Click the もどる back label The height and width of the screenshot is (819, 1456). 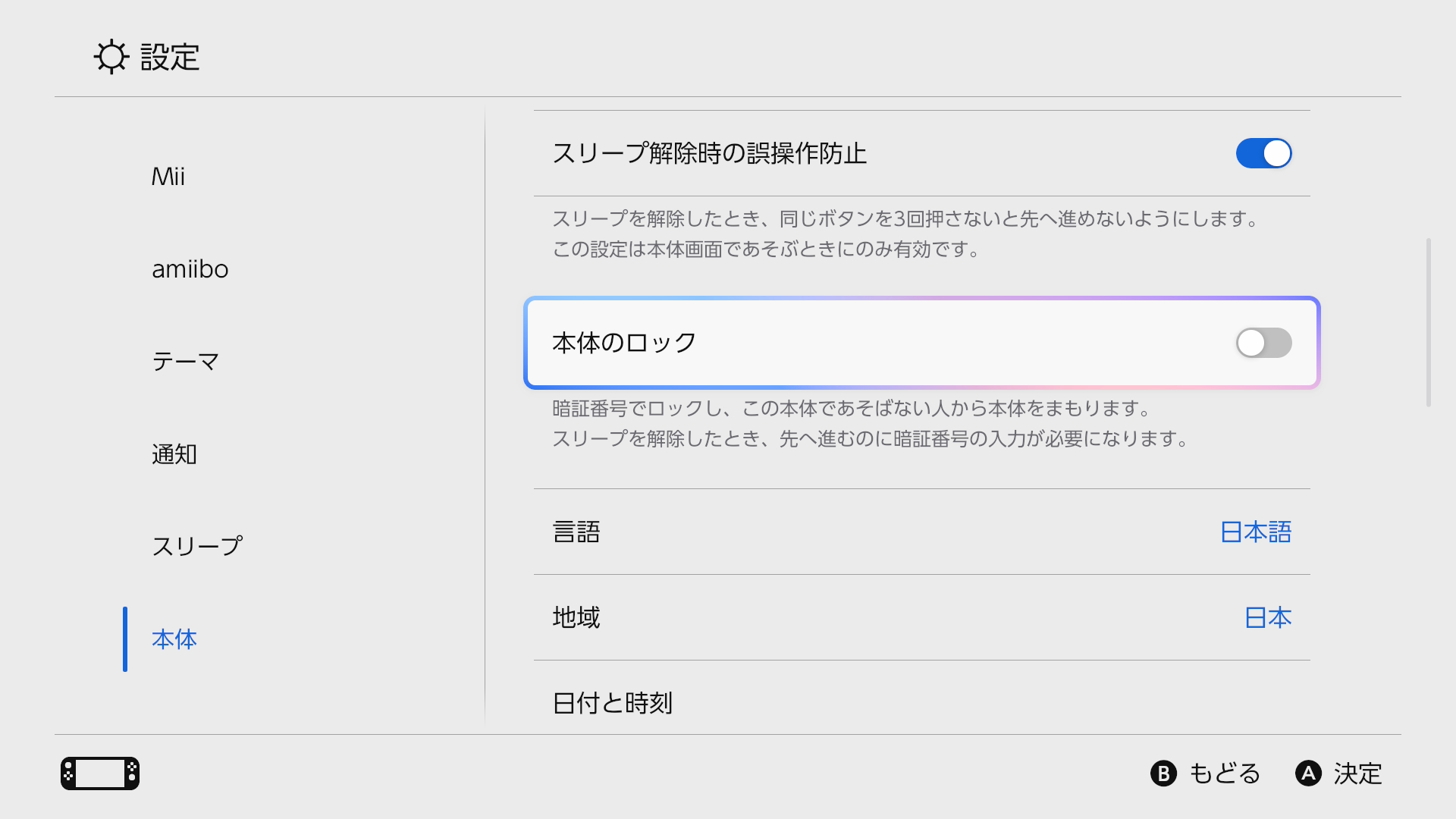coord(1225,773)
